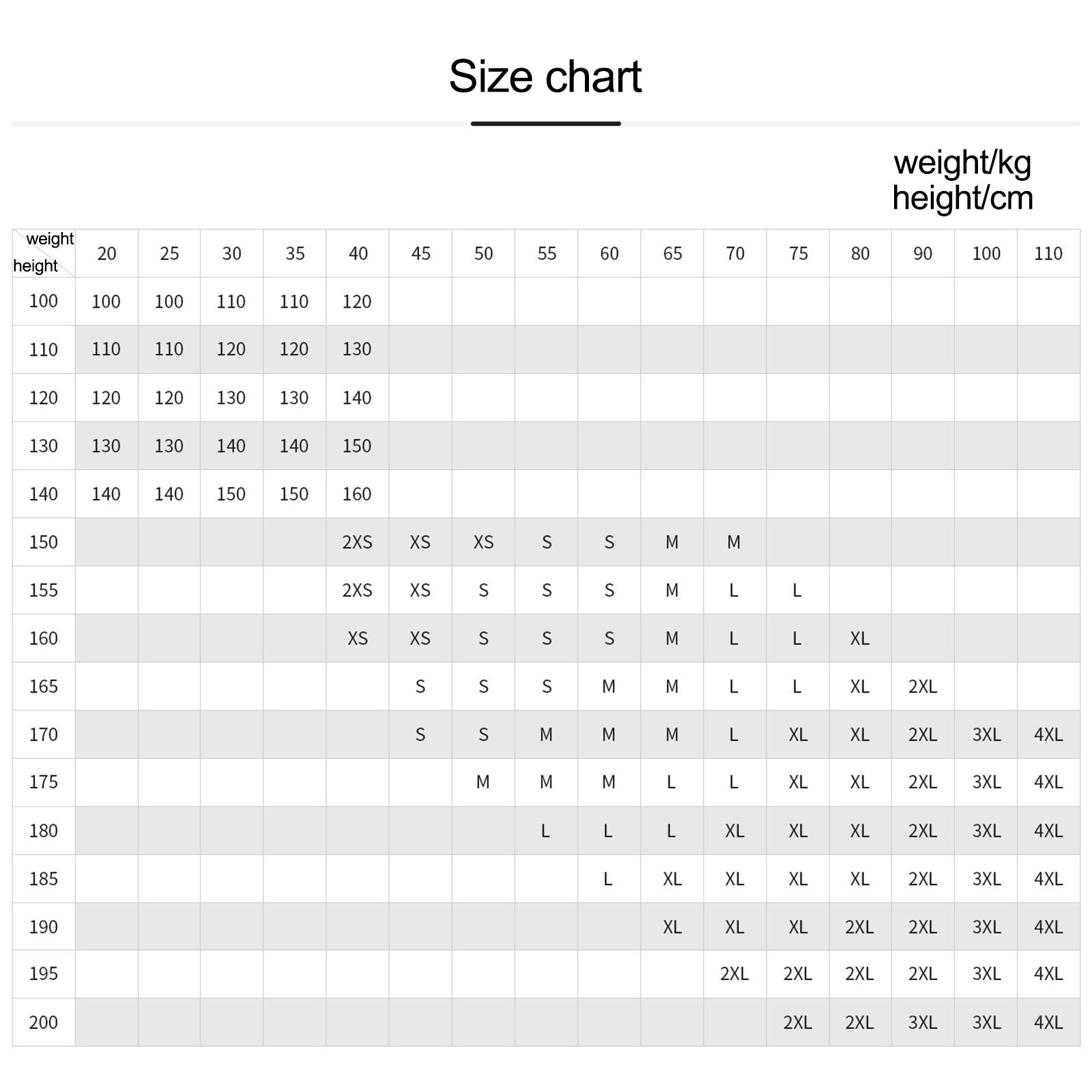Click the 2XL cell in row 165
Screen dimensions: 1092x1092
(923, 687)
